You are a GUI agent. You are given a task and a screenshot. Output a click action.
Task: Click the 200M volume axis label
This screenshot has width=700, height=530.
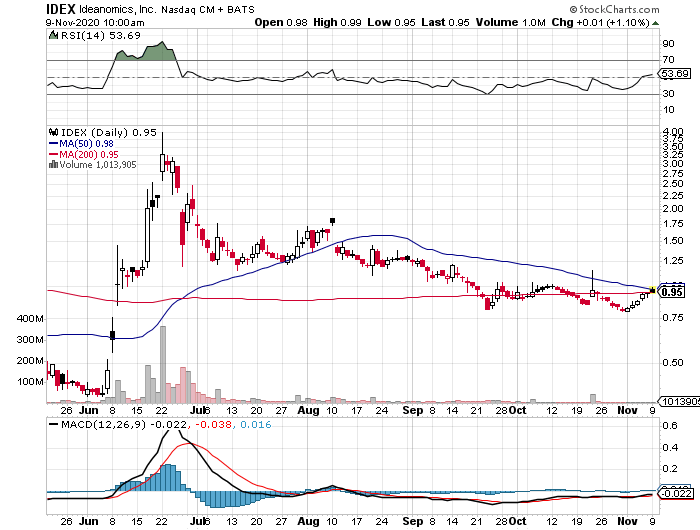pos(30,361)
